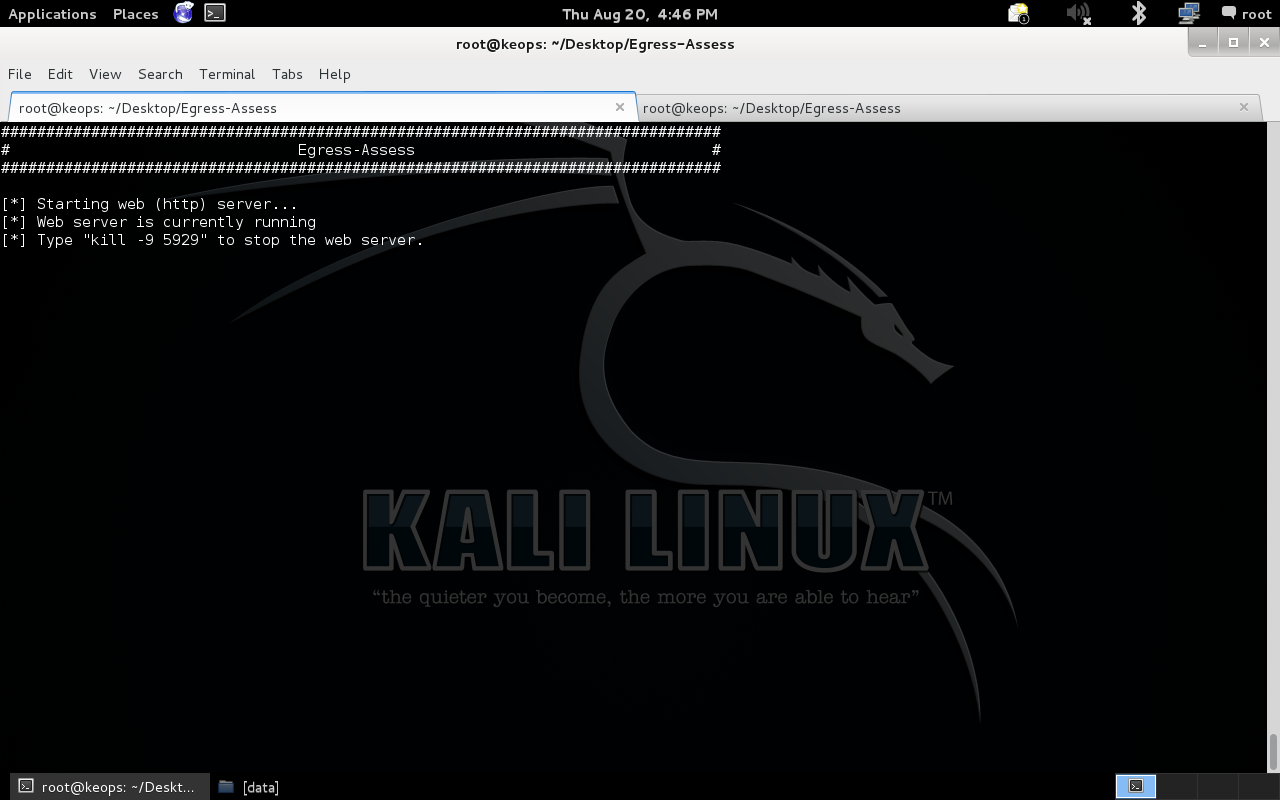The height and width of the screenshot is (800, 1280).
Task: Open the Terminal menu
Action: 227,74
